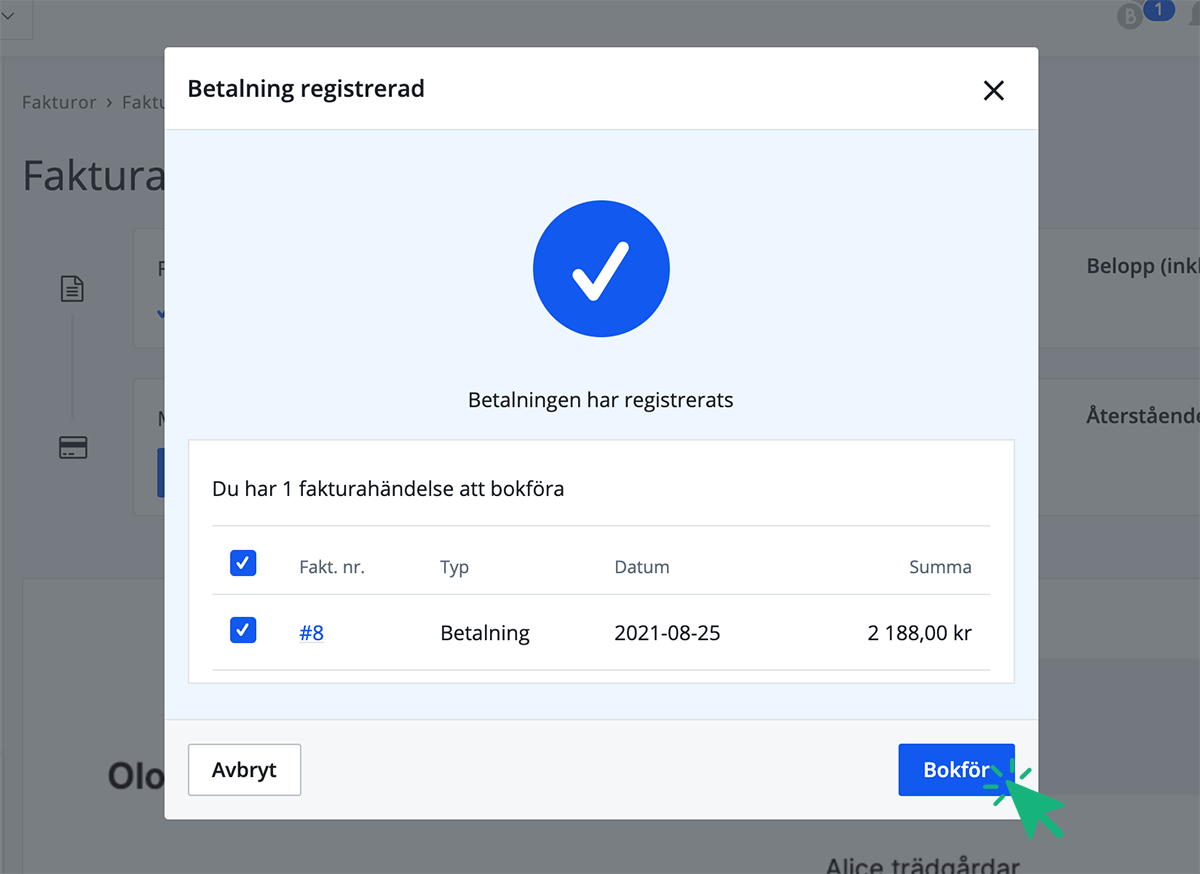Sort the table by the Summa column
1200x874 pixels.
940,567
